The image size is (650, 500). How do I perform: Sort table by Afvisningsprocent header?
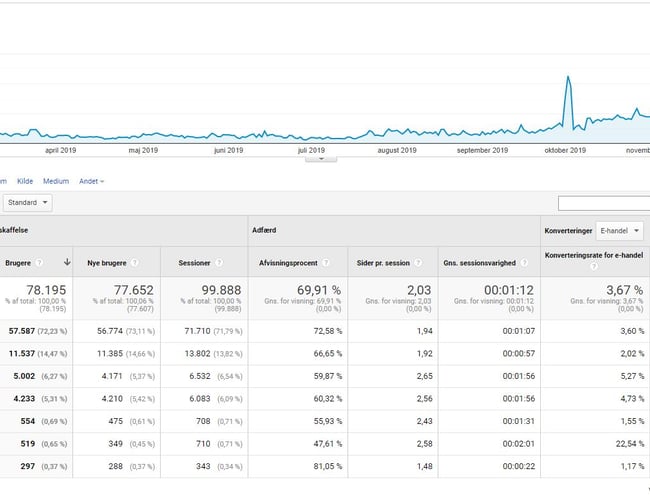288,263
